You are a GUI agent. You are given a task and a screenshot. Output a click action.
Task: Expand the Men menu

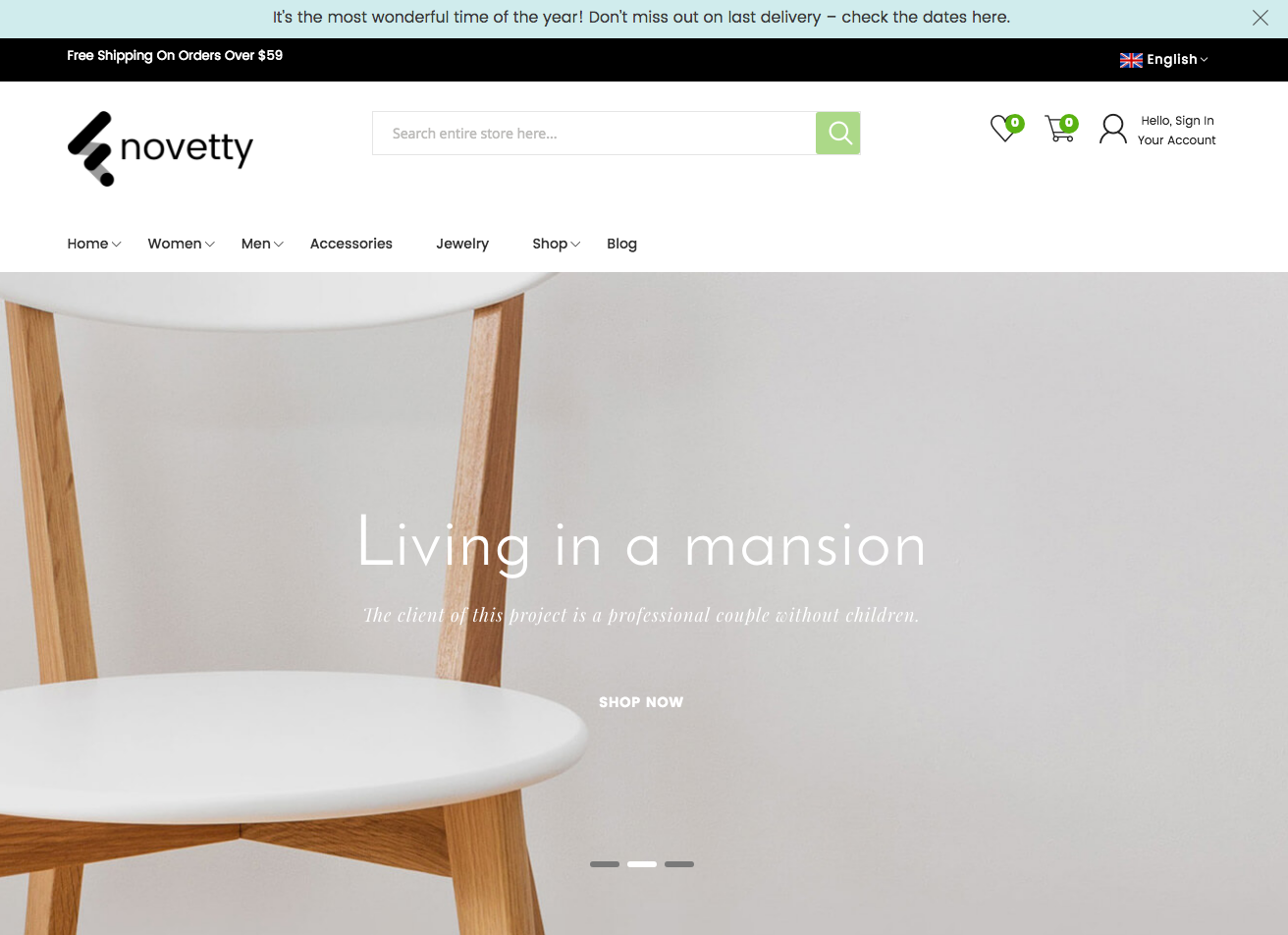click(x=262, y=244)
